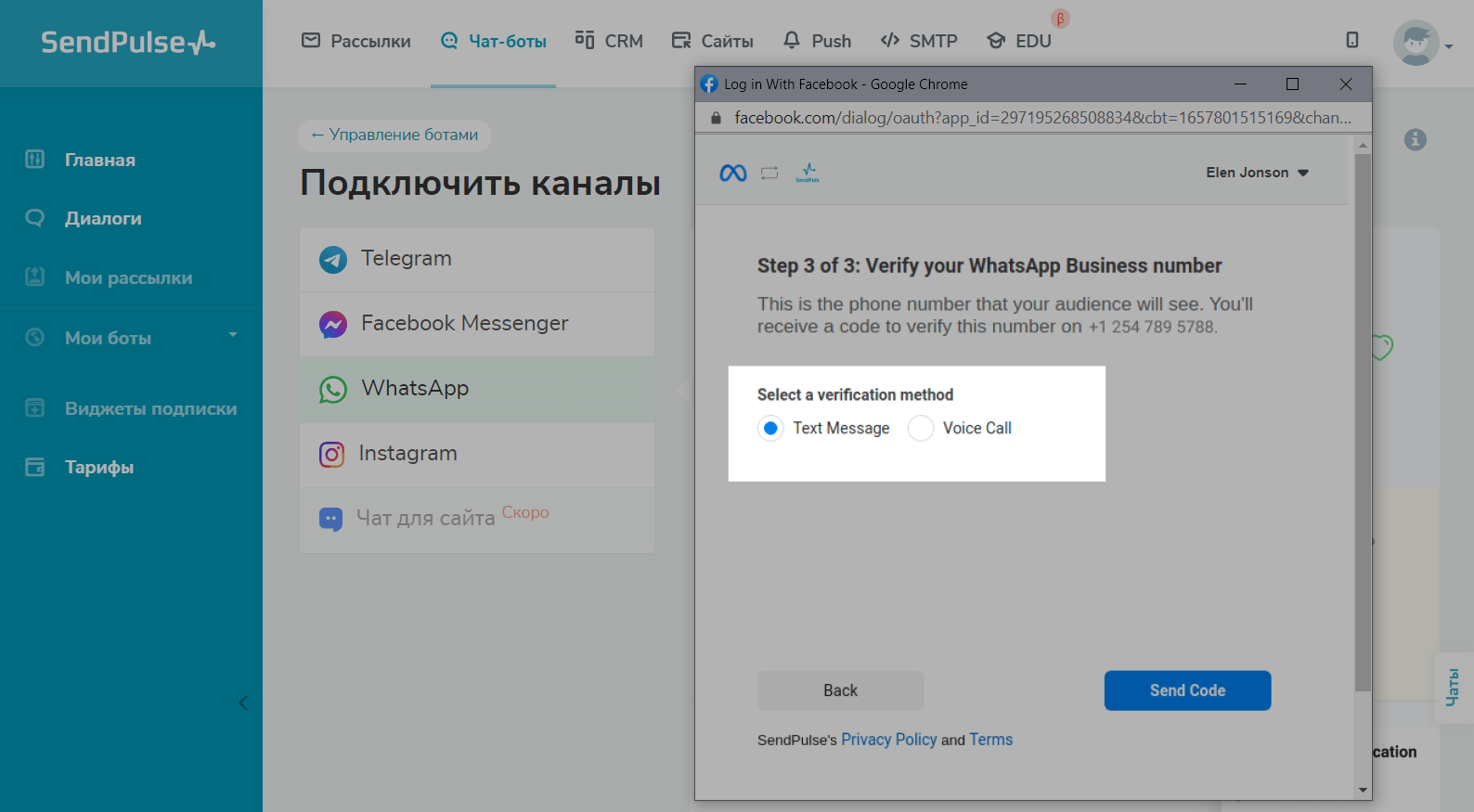Go back via Управление ботами link

394,135
